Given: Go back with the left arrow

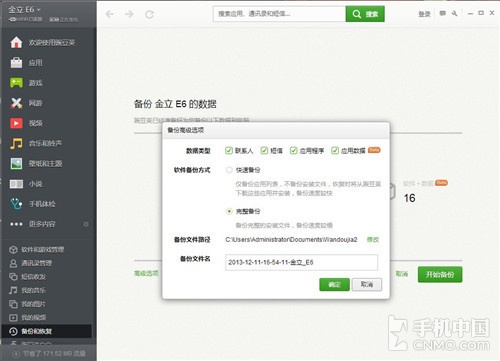Looking at the screenshot, I should (110, 14).
